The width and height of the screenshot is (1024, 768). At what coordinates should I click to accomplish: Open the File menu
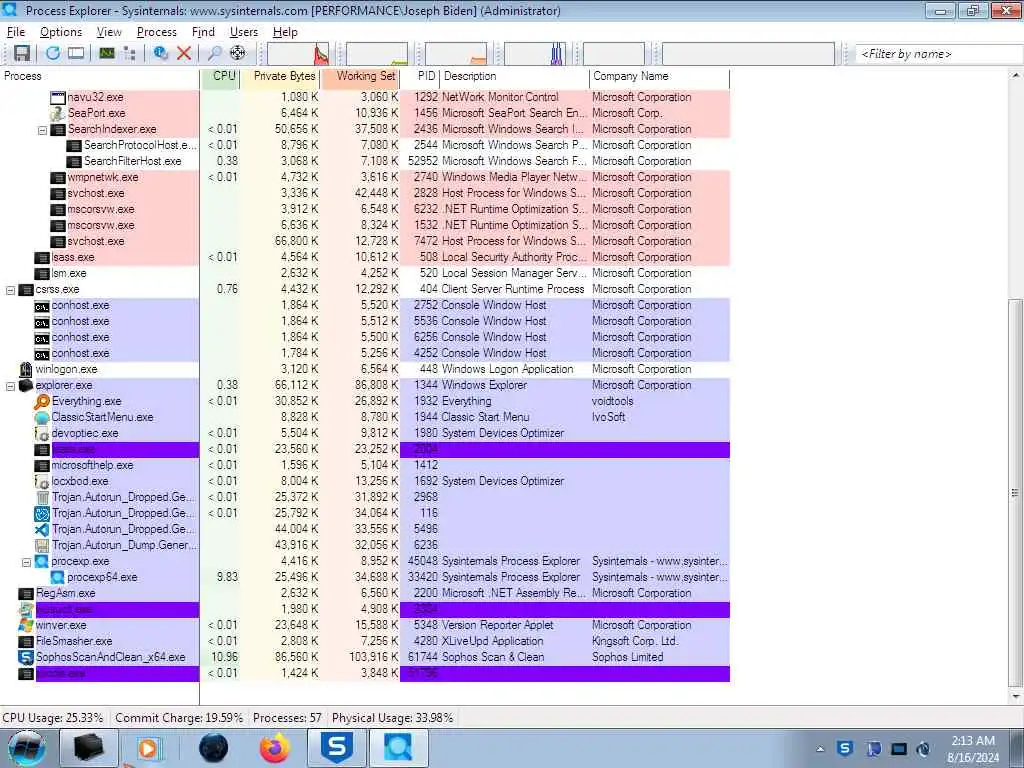(x=16, y=32)
